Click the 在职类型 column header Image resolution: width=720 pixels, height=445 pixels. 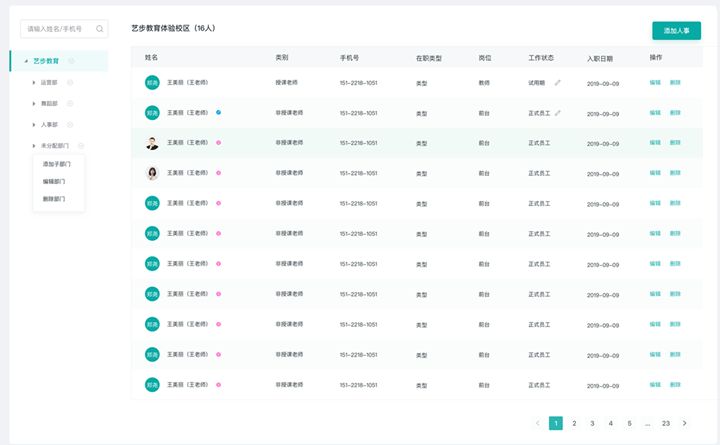(x=429, y=58)
